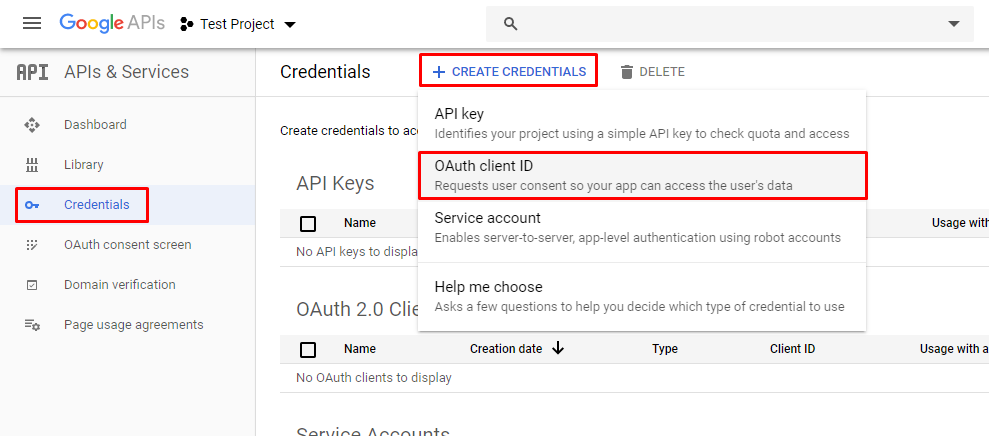Sort by Creation date arrow
Screen dimensions: 989x436
pyautogui.click(x=558, y=348)
